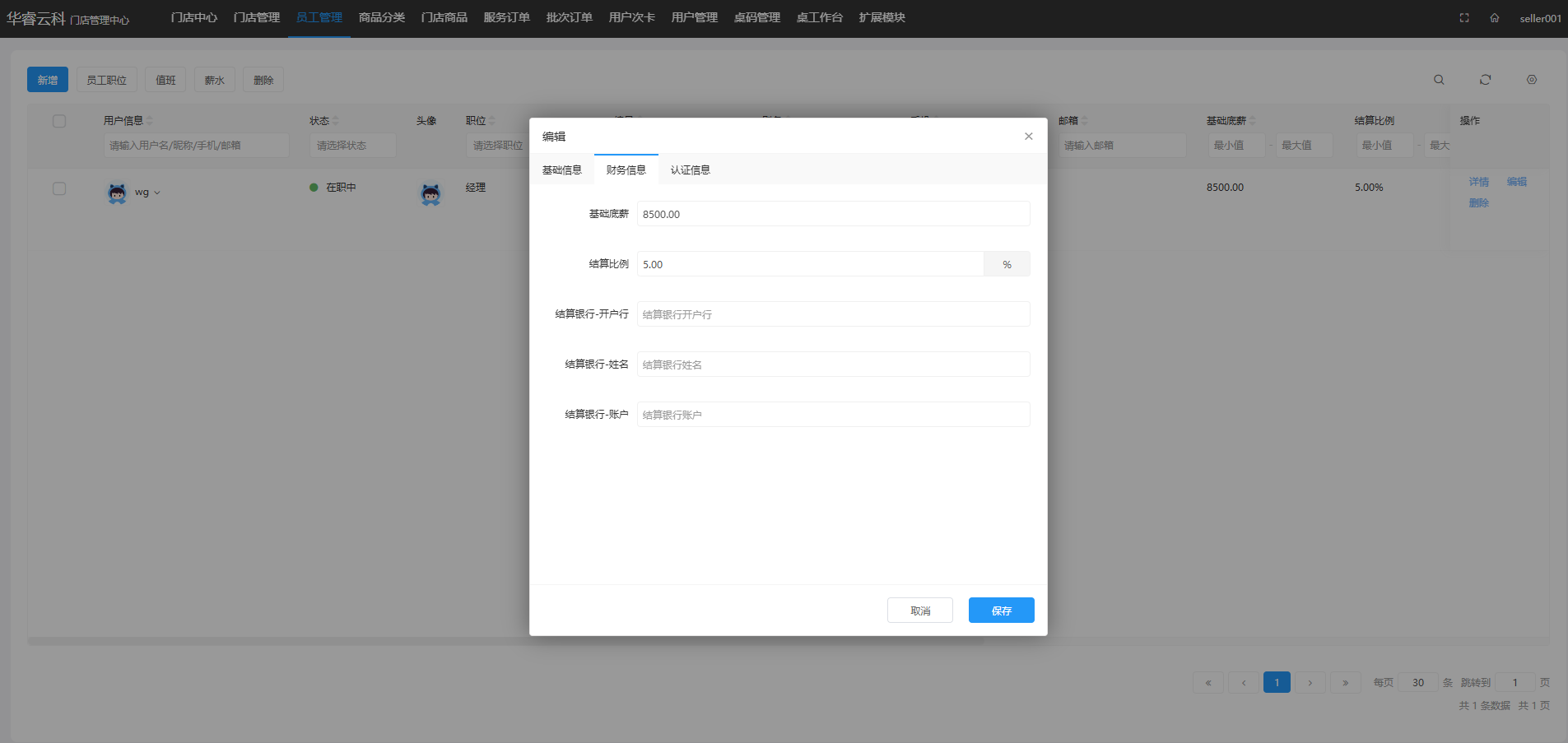Open 门店商品 in top navigation
The image size is (1568, 743).
click(x=444, y=18)
